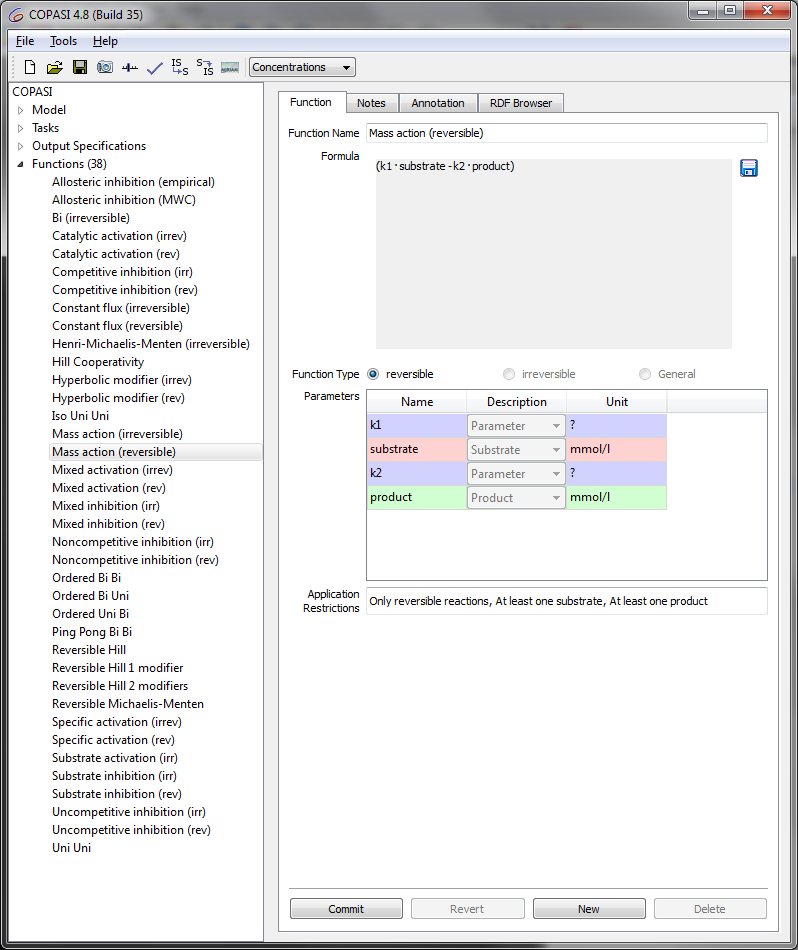This screenshot has height=950, width=798.
Task: Select the irreversible function type radio button
Action: [510, 374]
